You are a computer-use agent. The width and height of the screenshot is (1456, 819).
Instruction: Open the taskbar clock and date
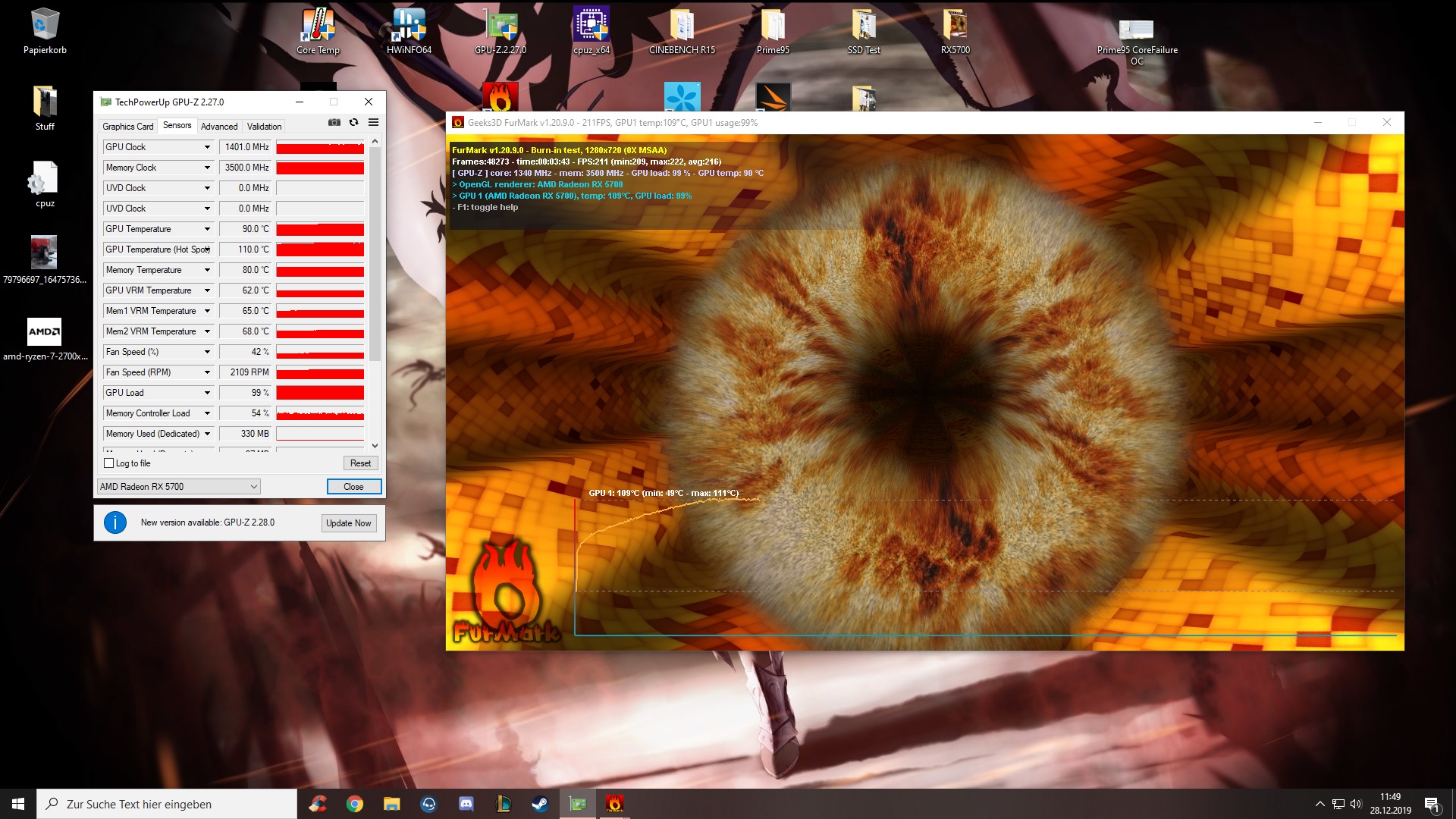(1390, 804)
